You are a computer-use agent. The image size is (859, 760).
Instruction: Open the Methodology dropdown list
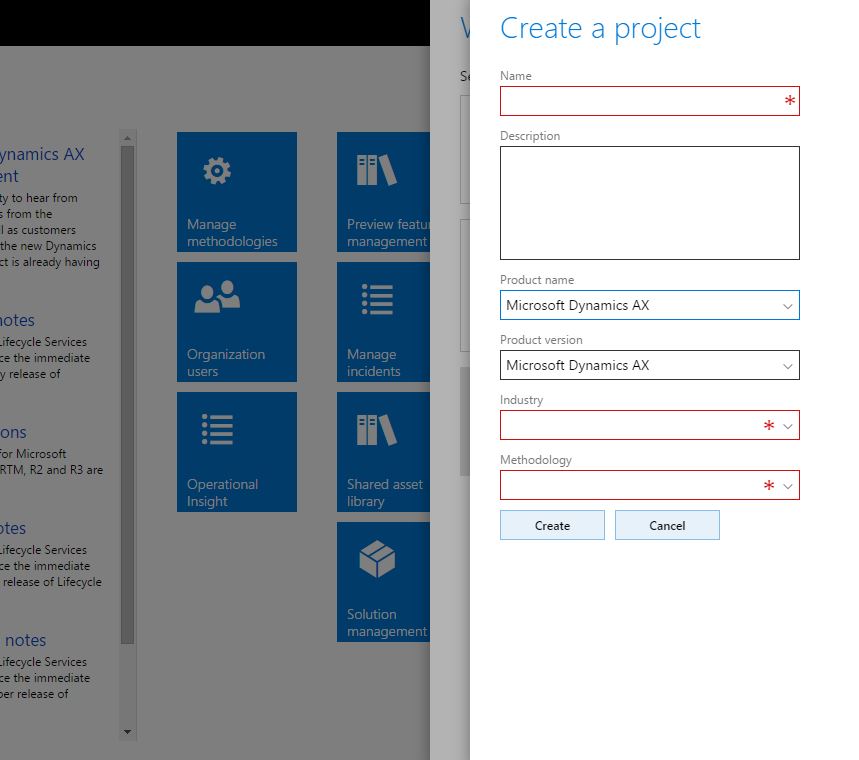(x=788, y=486)
